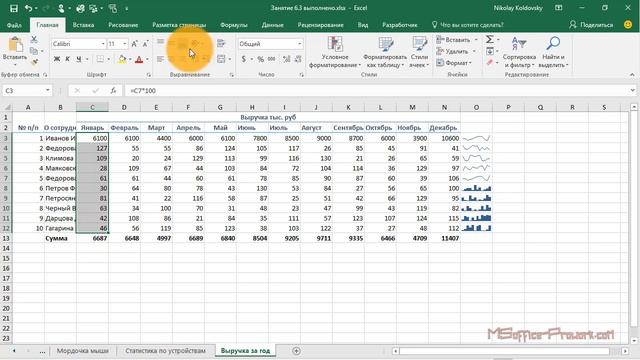Open Conditional Formatting (Условное форматирование)

coord(335,52)
